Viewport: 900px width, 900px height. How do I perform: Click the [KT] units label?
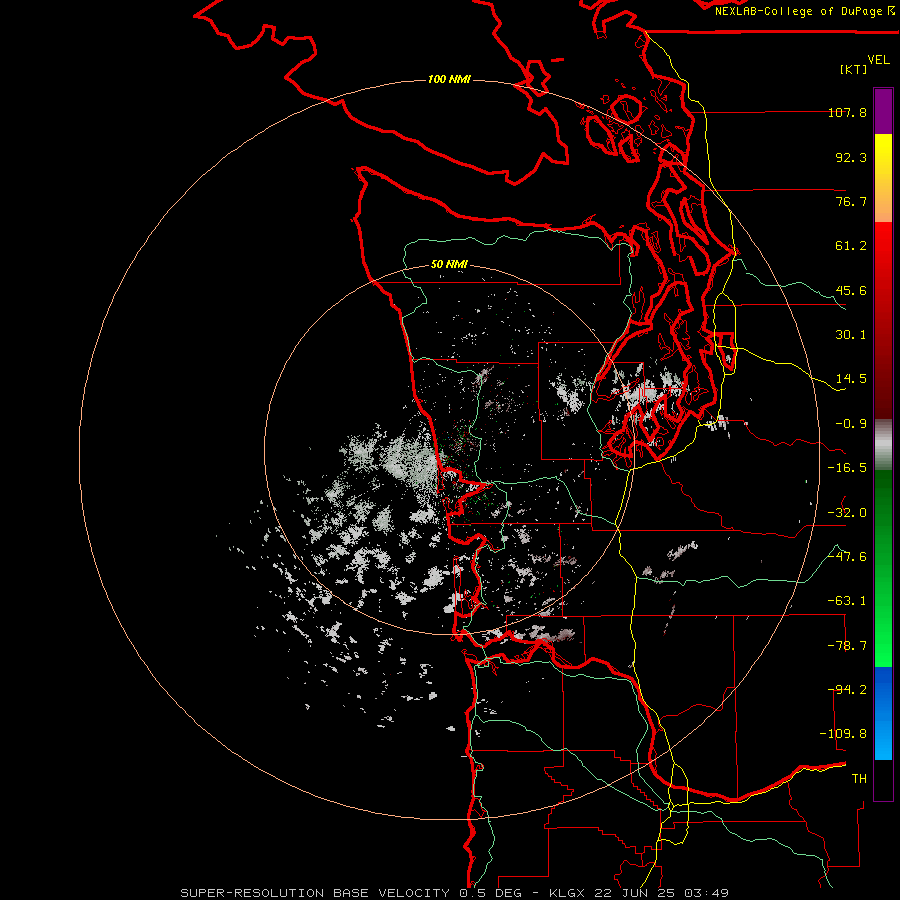coord(854,69)
